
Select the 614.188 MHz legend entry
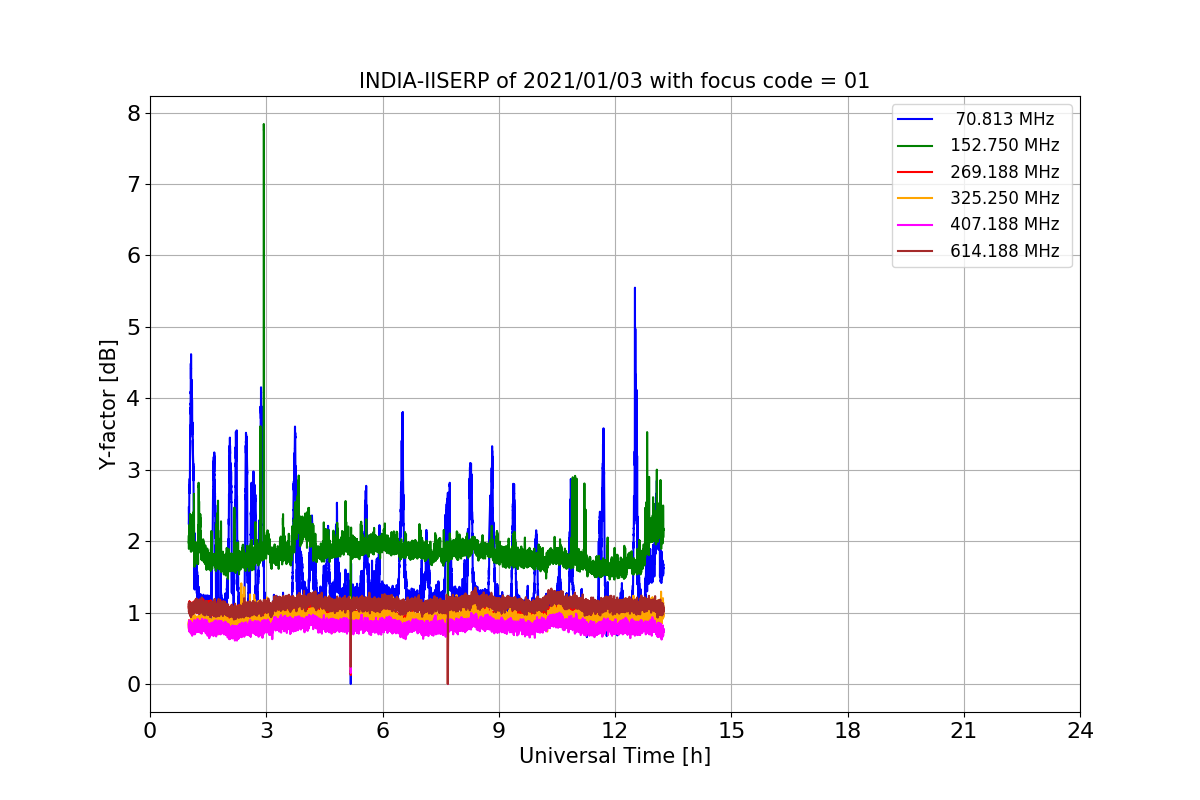click(978, 251)
